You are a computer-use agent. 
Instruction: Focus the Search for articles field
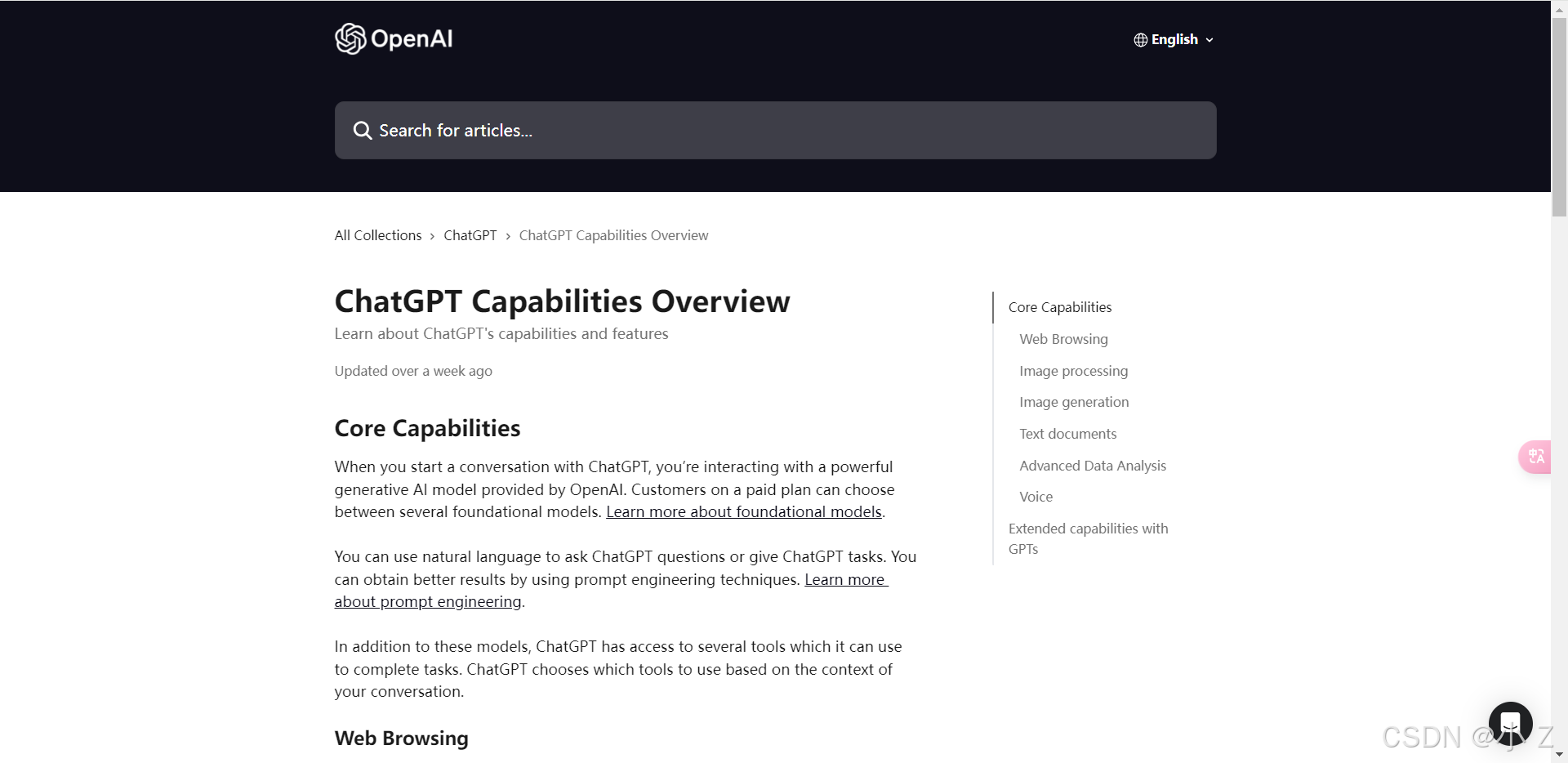coord(775,131)
